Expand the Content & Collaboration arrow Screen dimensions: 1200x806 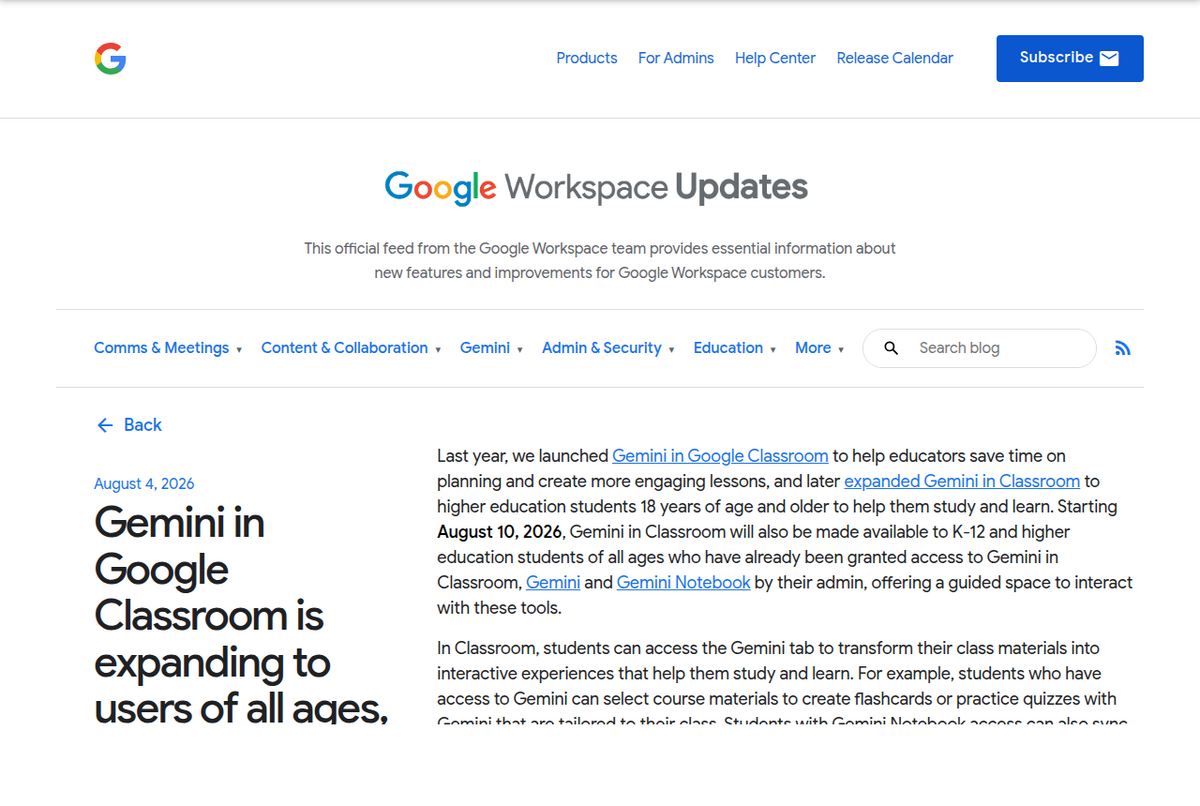438,349
